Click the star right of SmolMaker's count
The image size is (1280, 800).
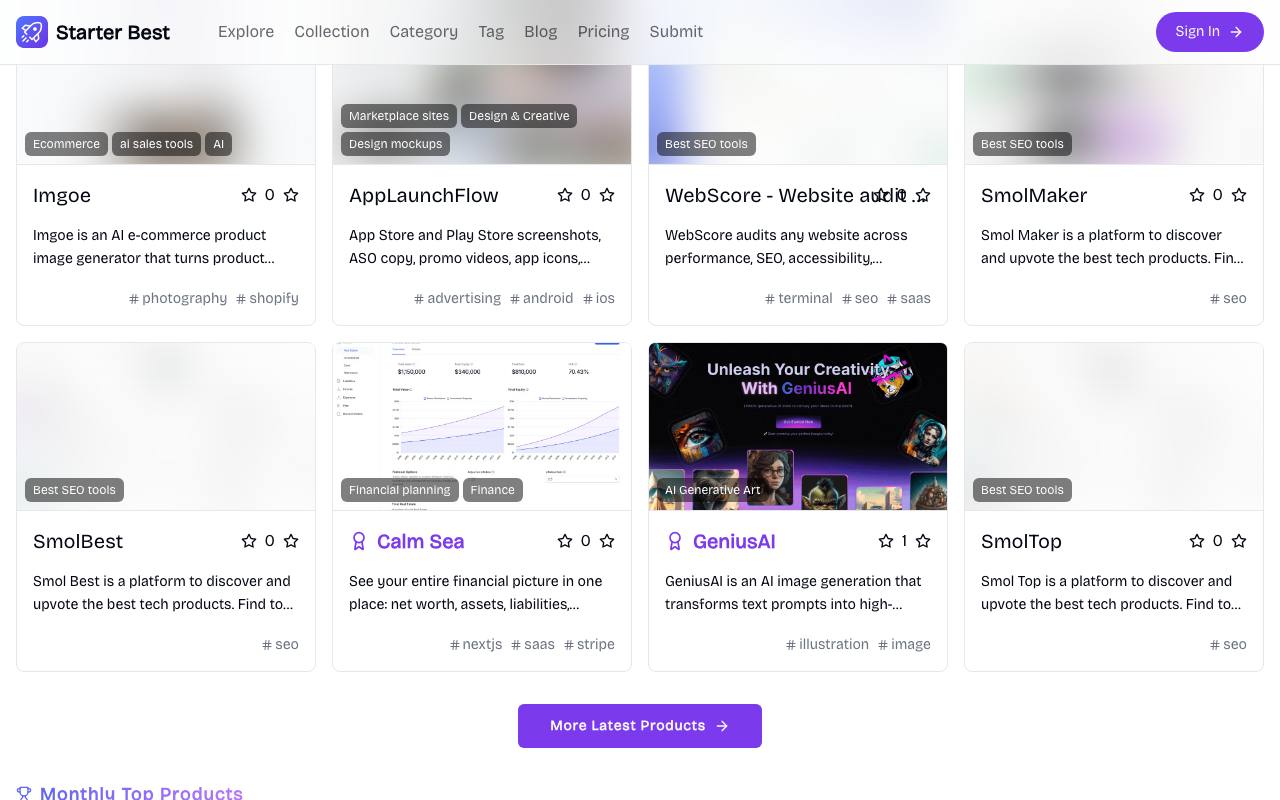[1239, 195]
